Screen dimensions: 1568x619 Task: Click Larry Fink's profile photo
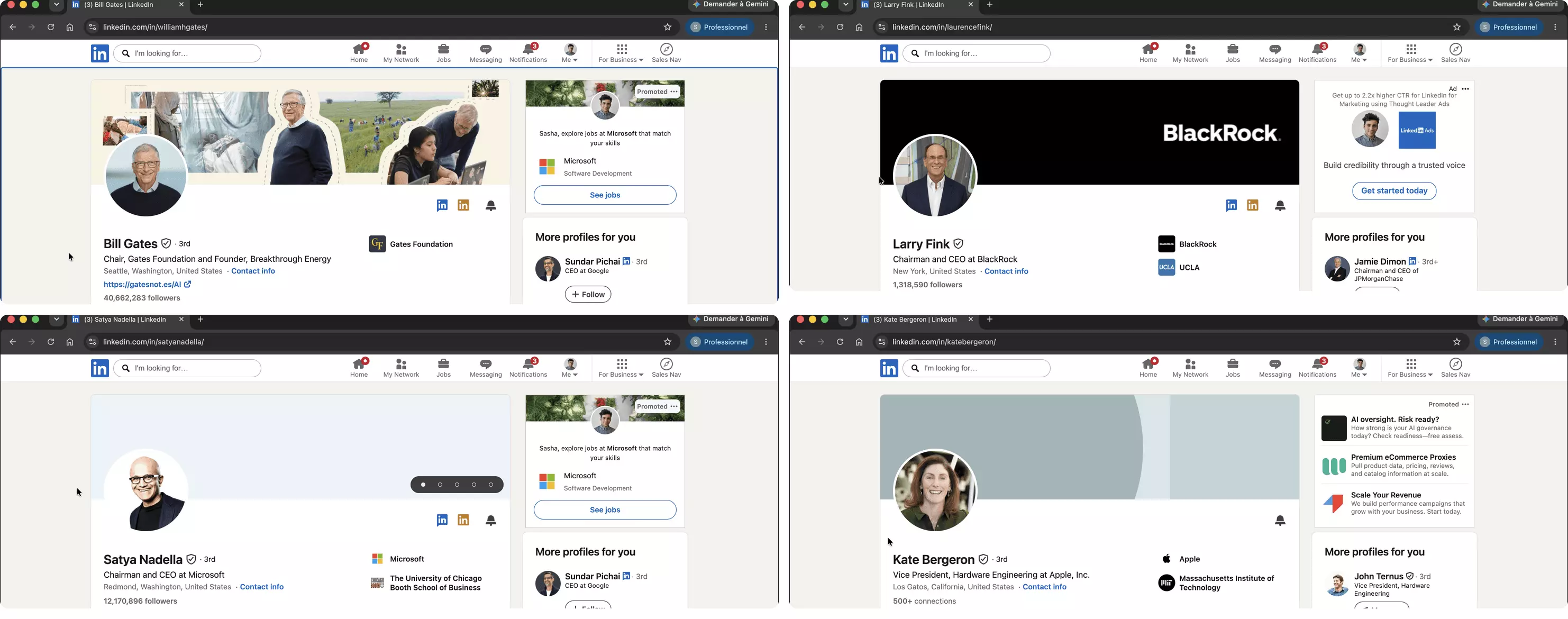[934, 175]
